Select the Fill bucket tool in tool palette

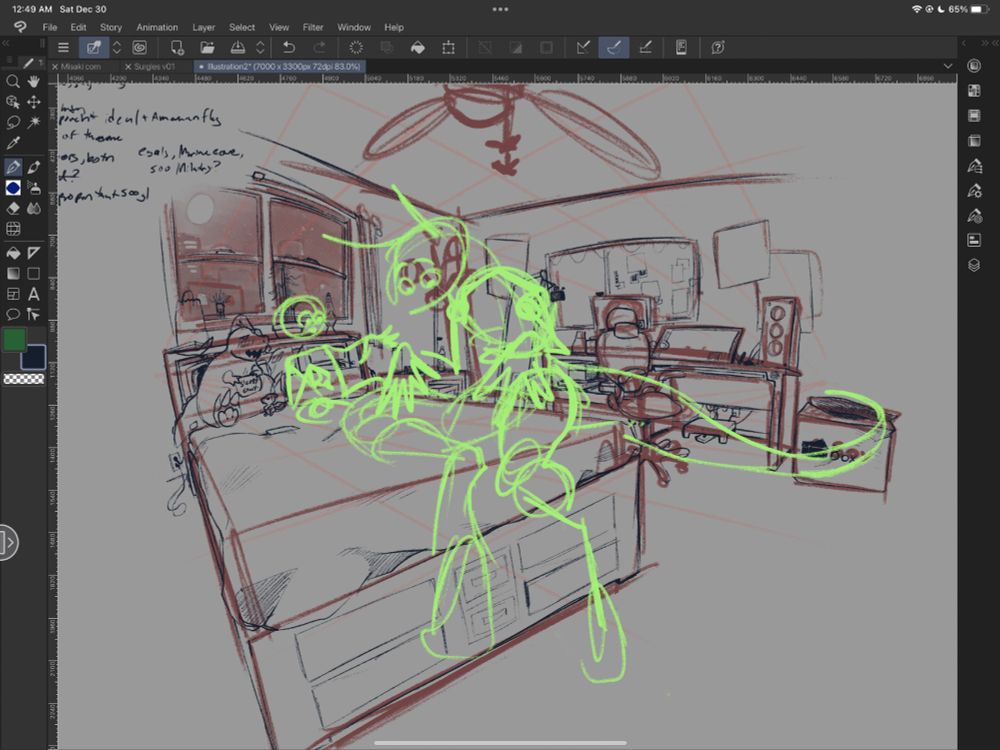[x=13, y=253]
